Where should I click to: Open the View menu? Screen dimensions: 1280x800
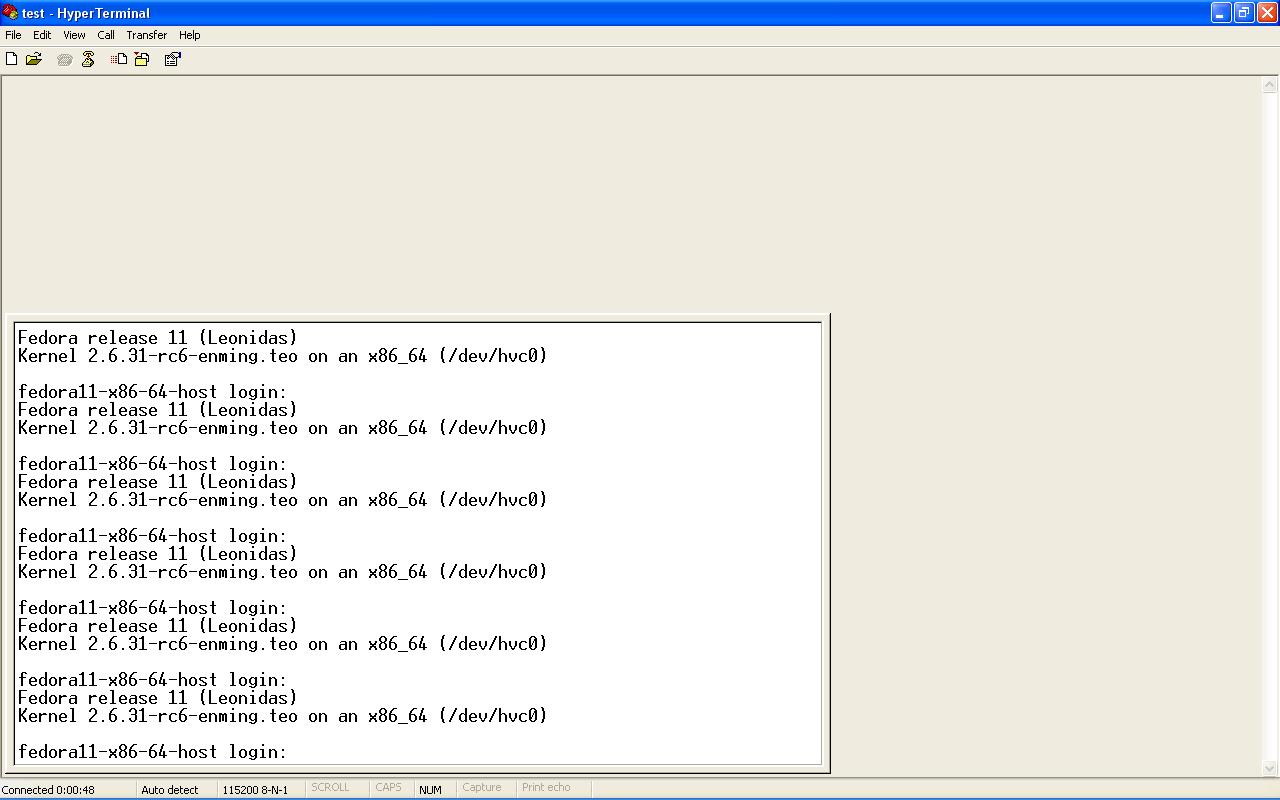(x=74, y=35)
